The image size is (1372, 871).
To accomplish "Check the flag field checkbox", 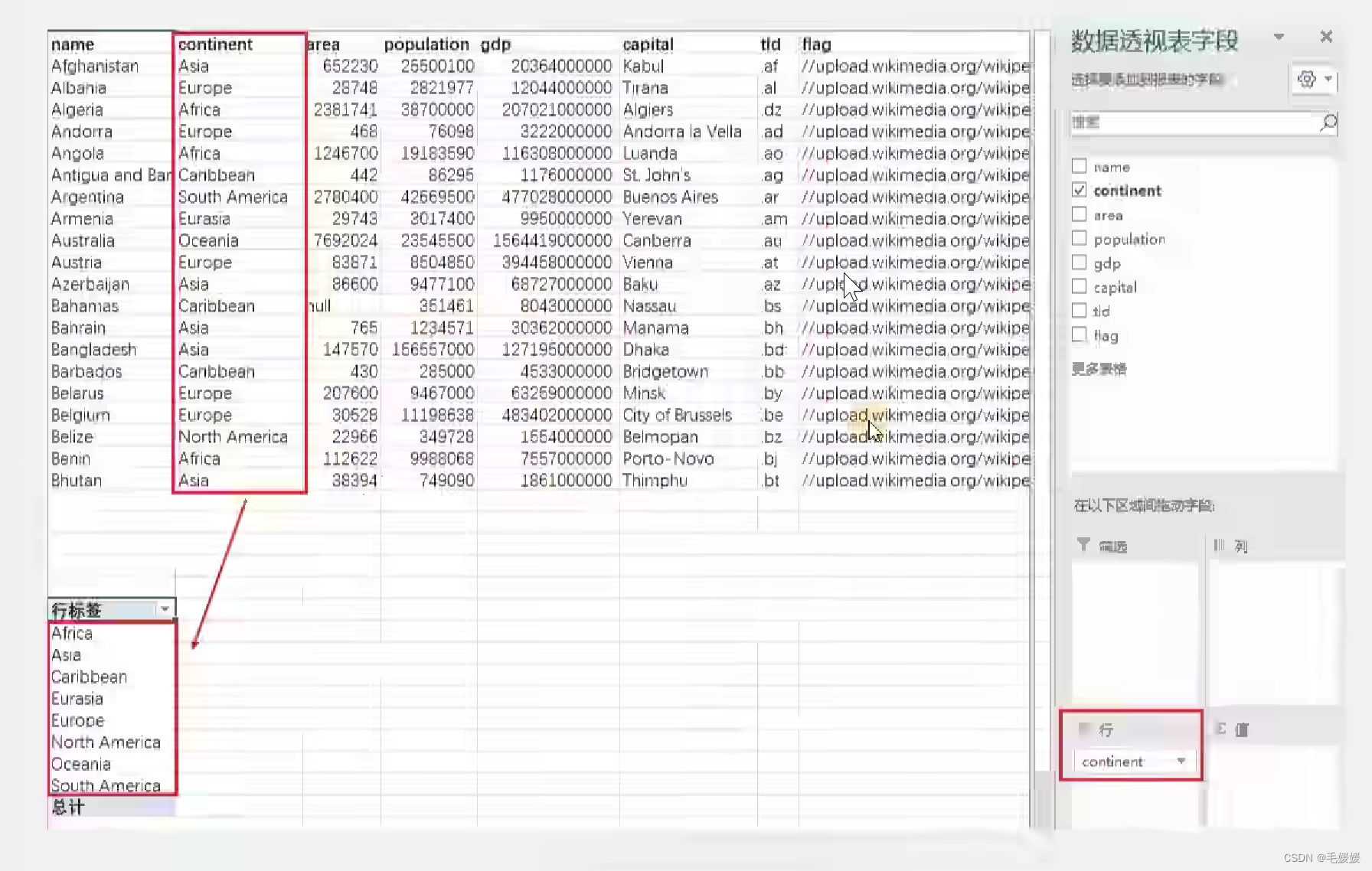I will pos(1079,334).
